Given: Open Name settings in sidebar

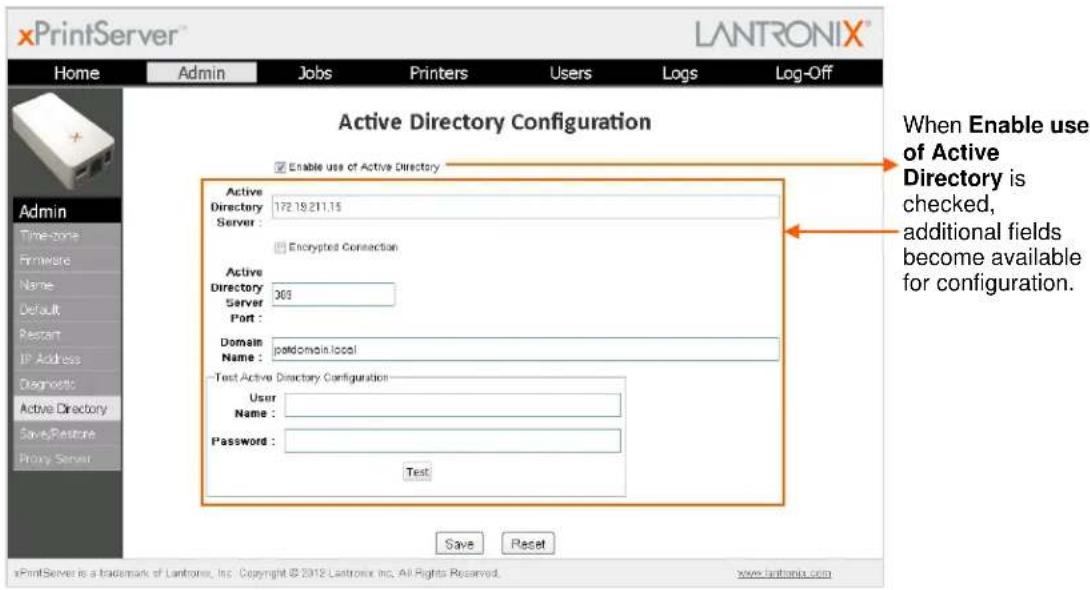Looking at the screenshot, I should coord(67,285).
